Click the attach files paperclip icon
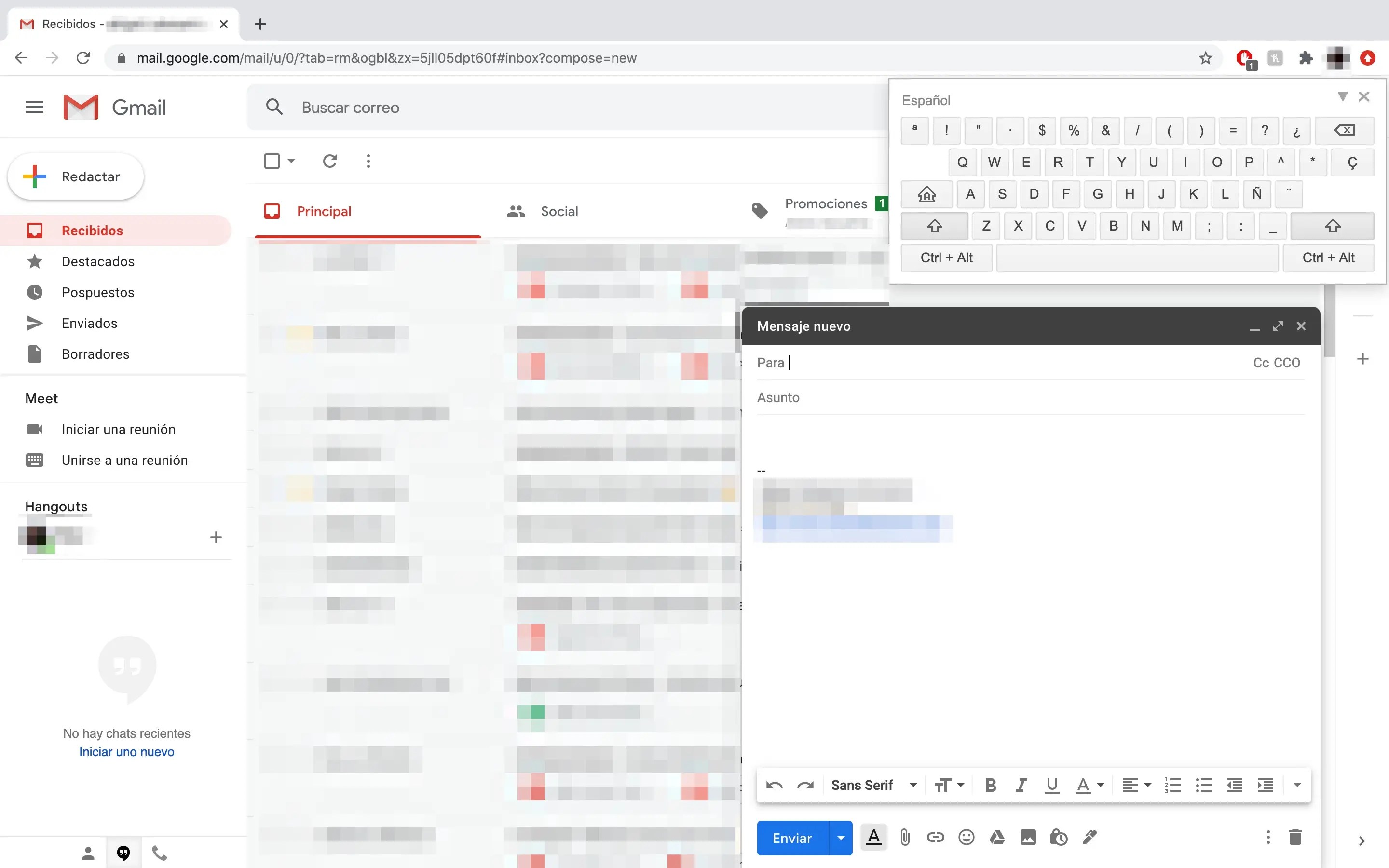 click(x=905, y=838)
